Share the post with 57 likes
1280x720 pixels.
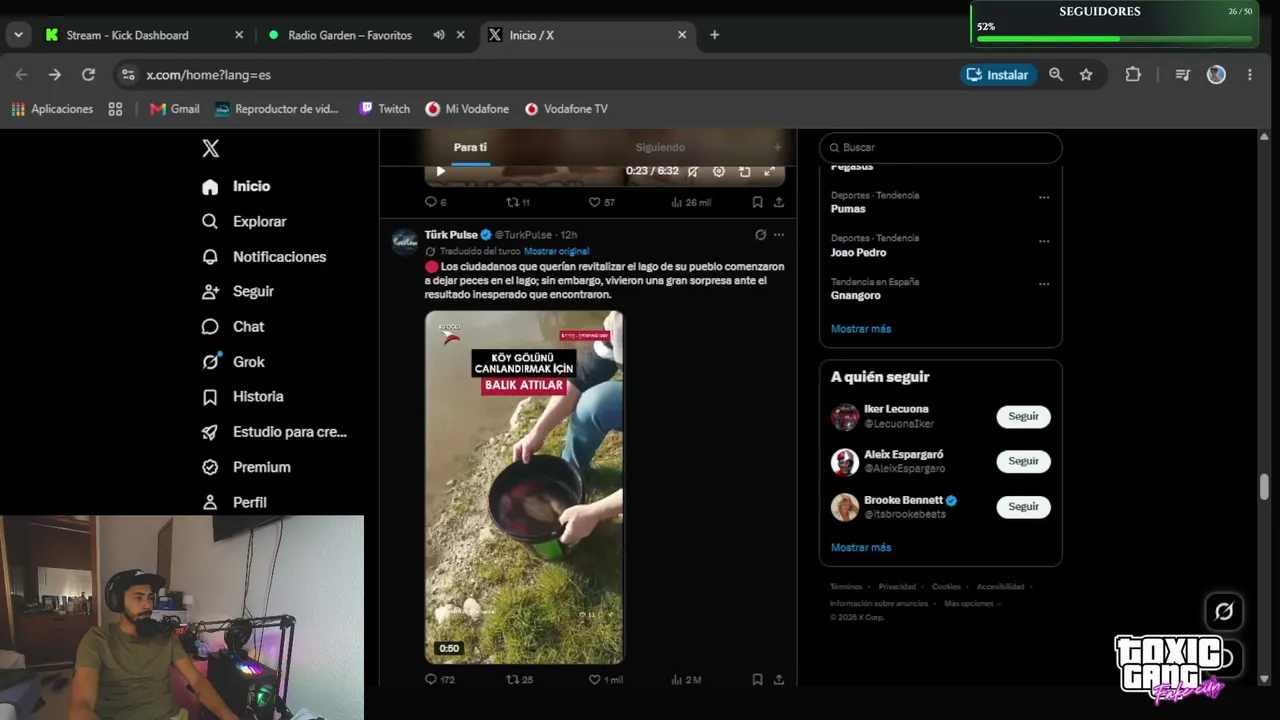click(x=779, y=202)
